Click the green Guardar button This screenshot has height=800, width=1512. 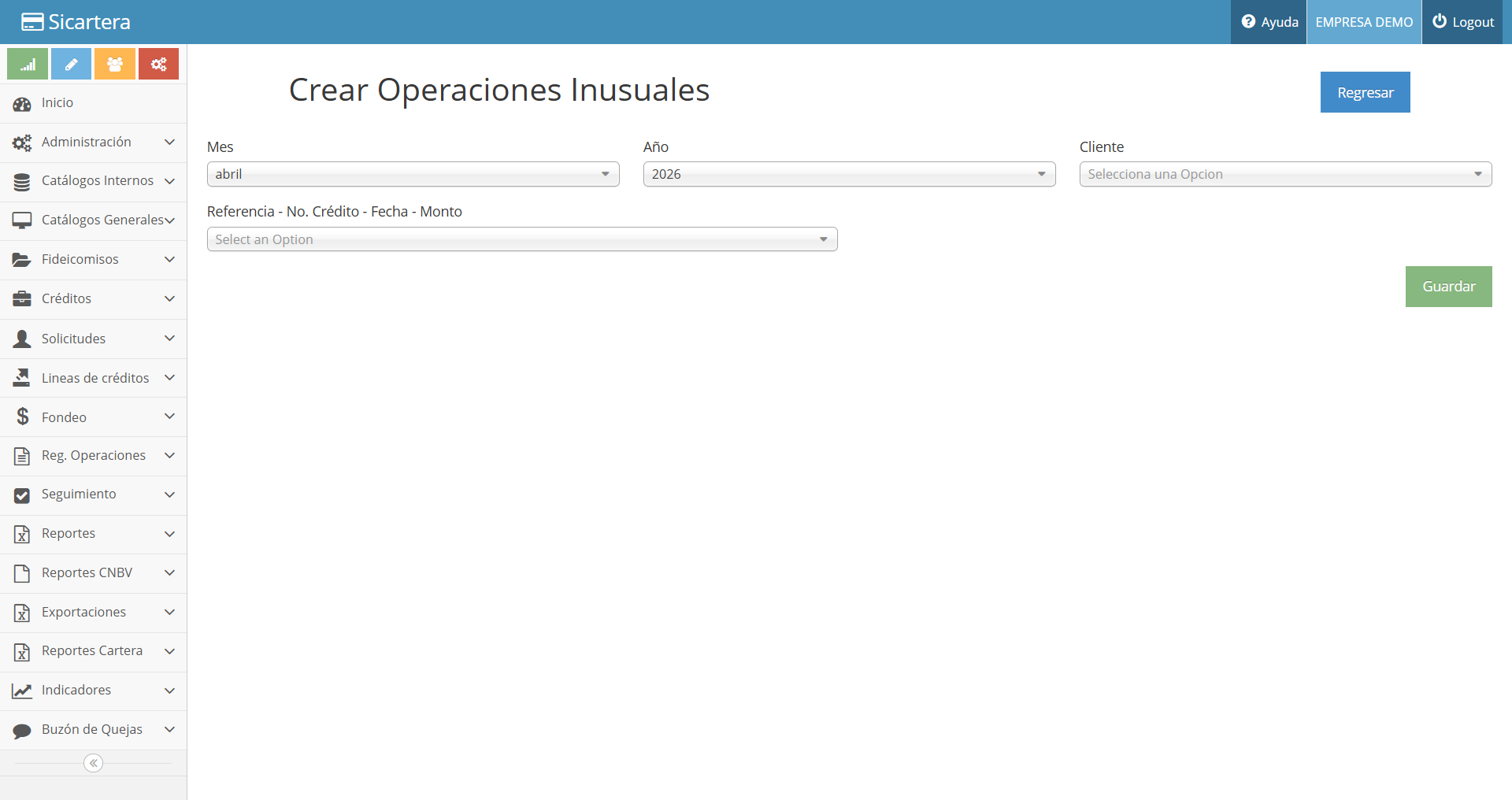pyautogui.click(x=1448, y=287)
